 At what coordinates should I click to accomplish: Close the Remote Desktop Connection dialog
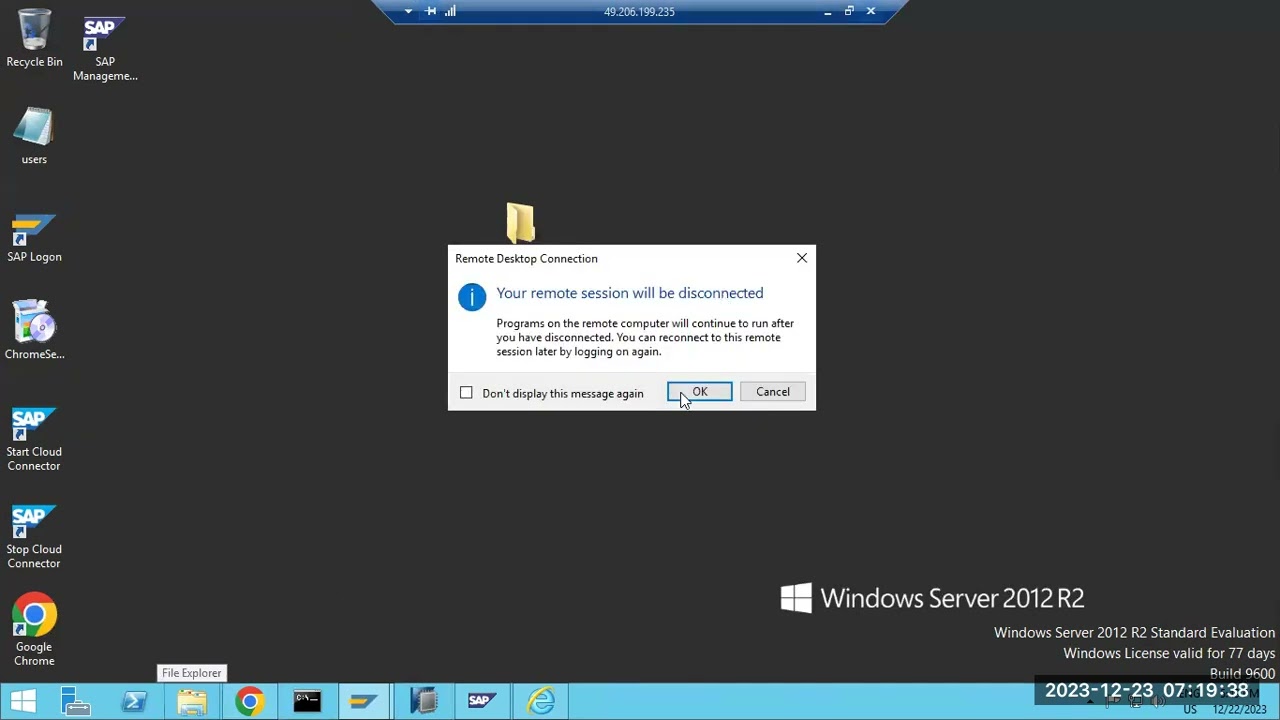[x=802, y=258]
